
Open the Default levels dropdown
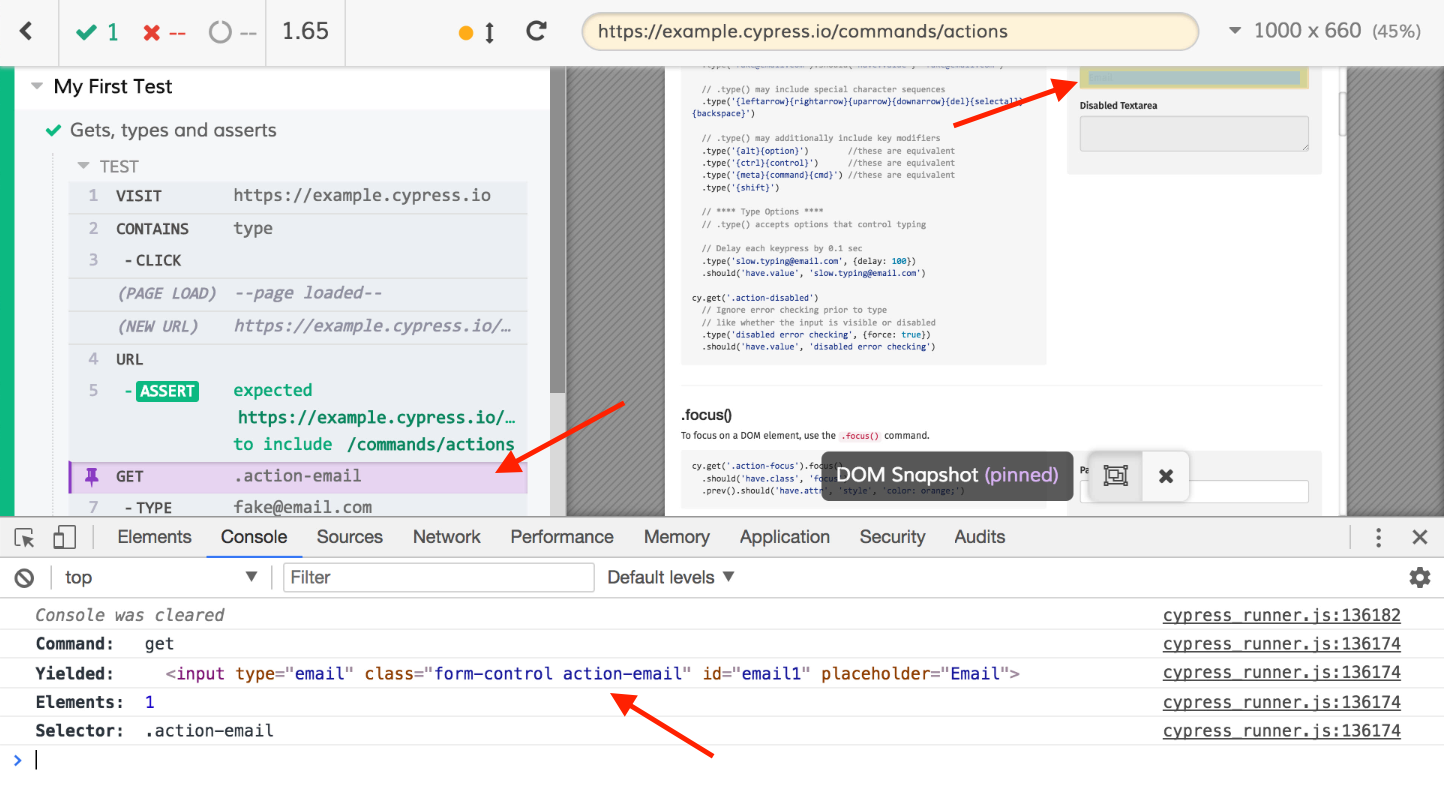pos(669,577)
